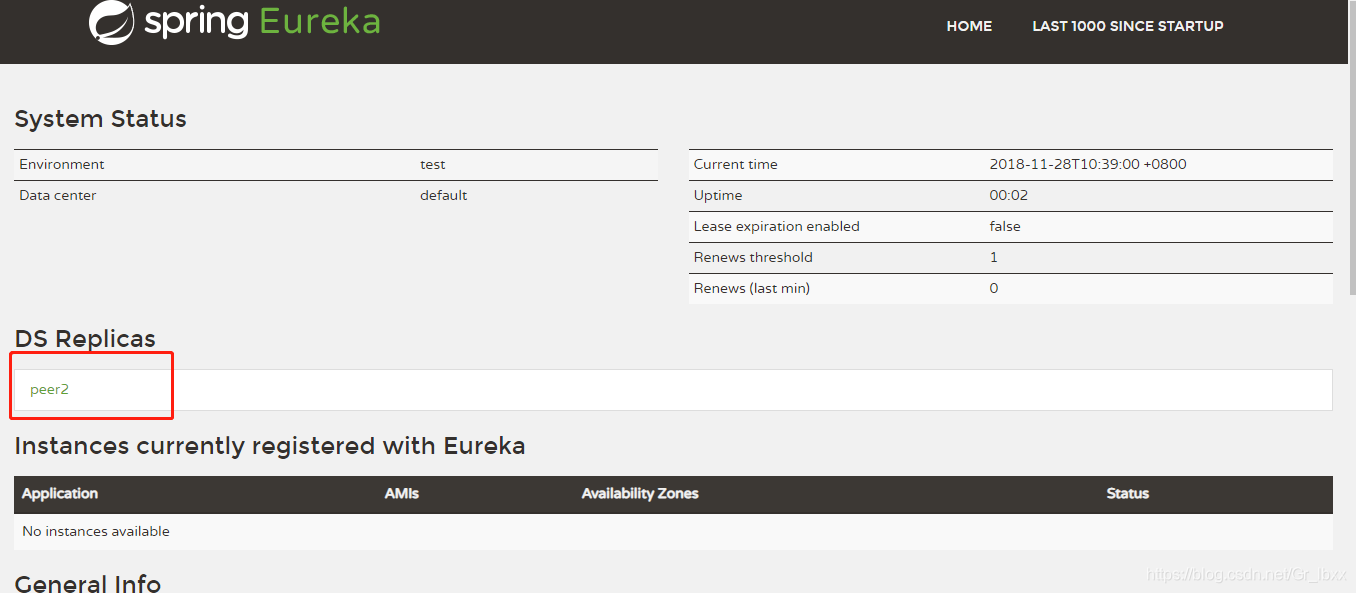Select the Renews (last min) label

[x=752, y=288]
